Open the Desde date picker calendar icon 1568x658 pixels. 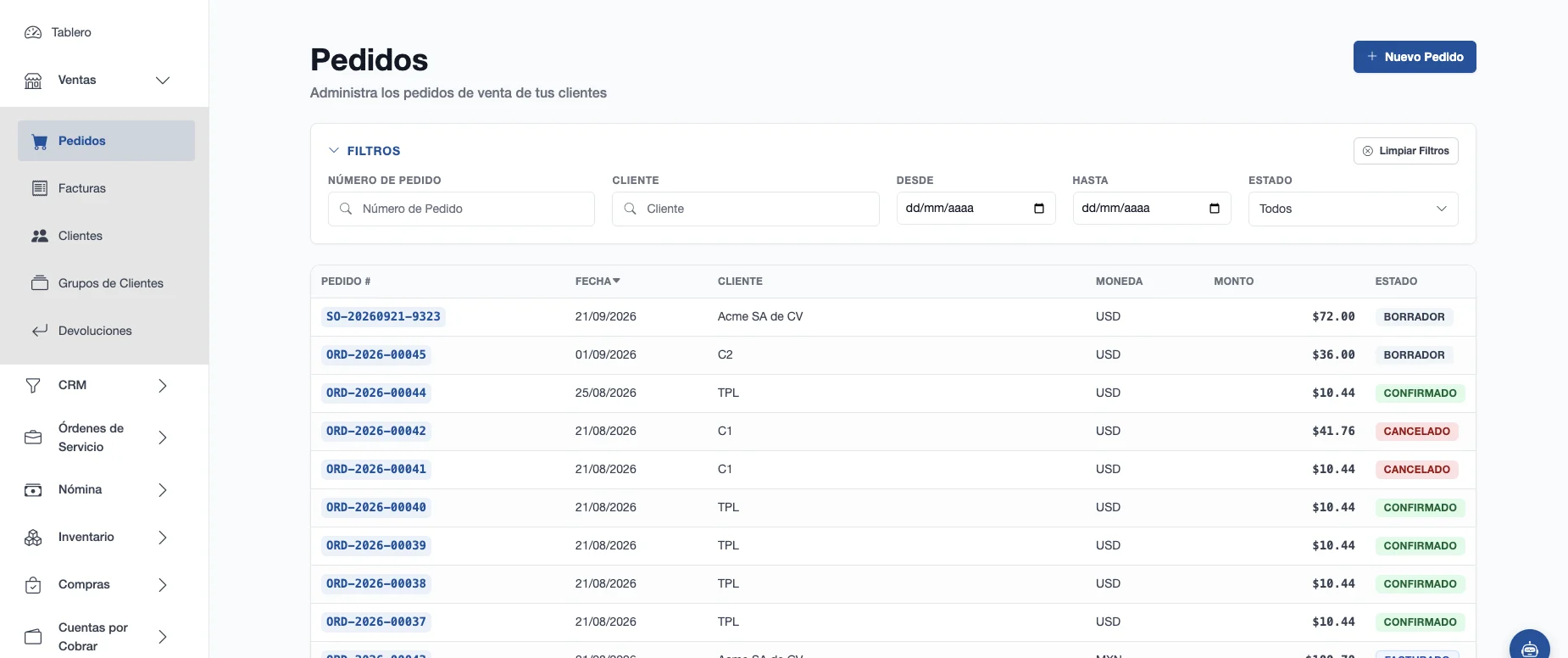pos(1039,209)
